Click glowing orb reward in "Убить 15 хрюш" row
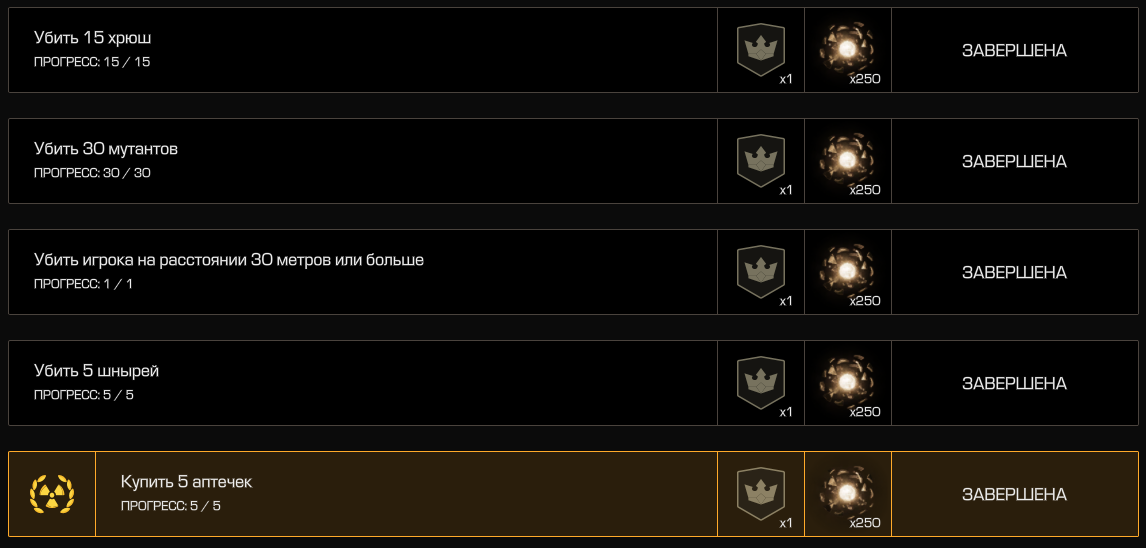This screenshot has width=1146, height=548. coord(847,50)
